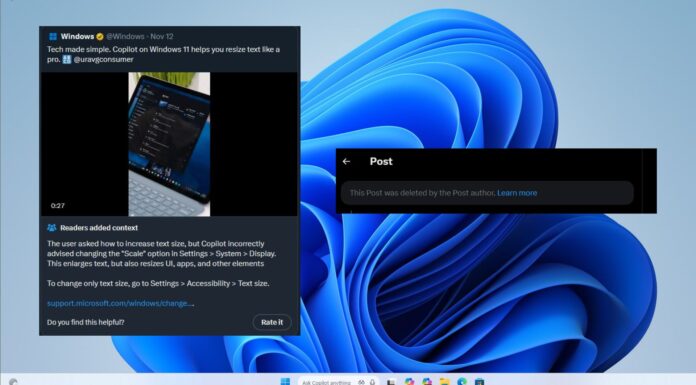Click the 'To change only text size' line
Image resolution: width=696 pixels, height=385 pixels.
(x=158, y=283)
